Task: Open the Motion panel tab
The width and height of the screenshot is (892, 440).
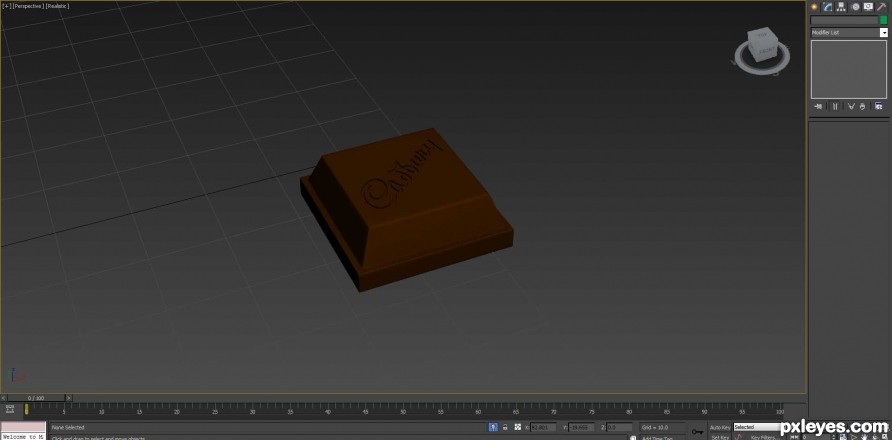Action: (855, 7)
